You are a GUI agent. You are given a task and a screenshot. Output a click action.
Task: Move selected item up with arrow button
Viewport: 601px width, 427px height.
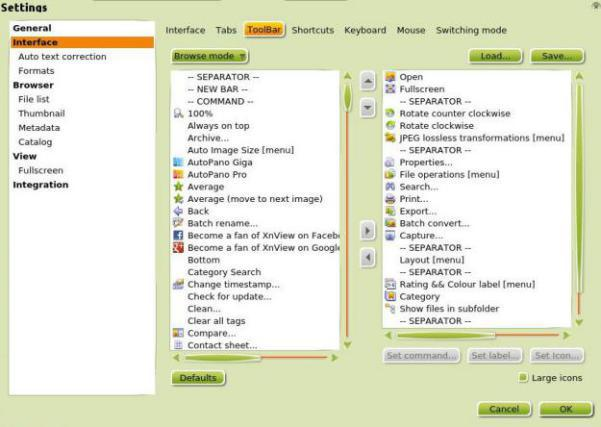368,81
